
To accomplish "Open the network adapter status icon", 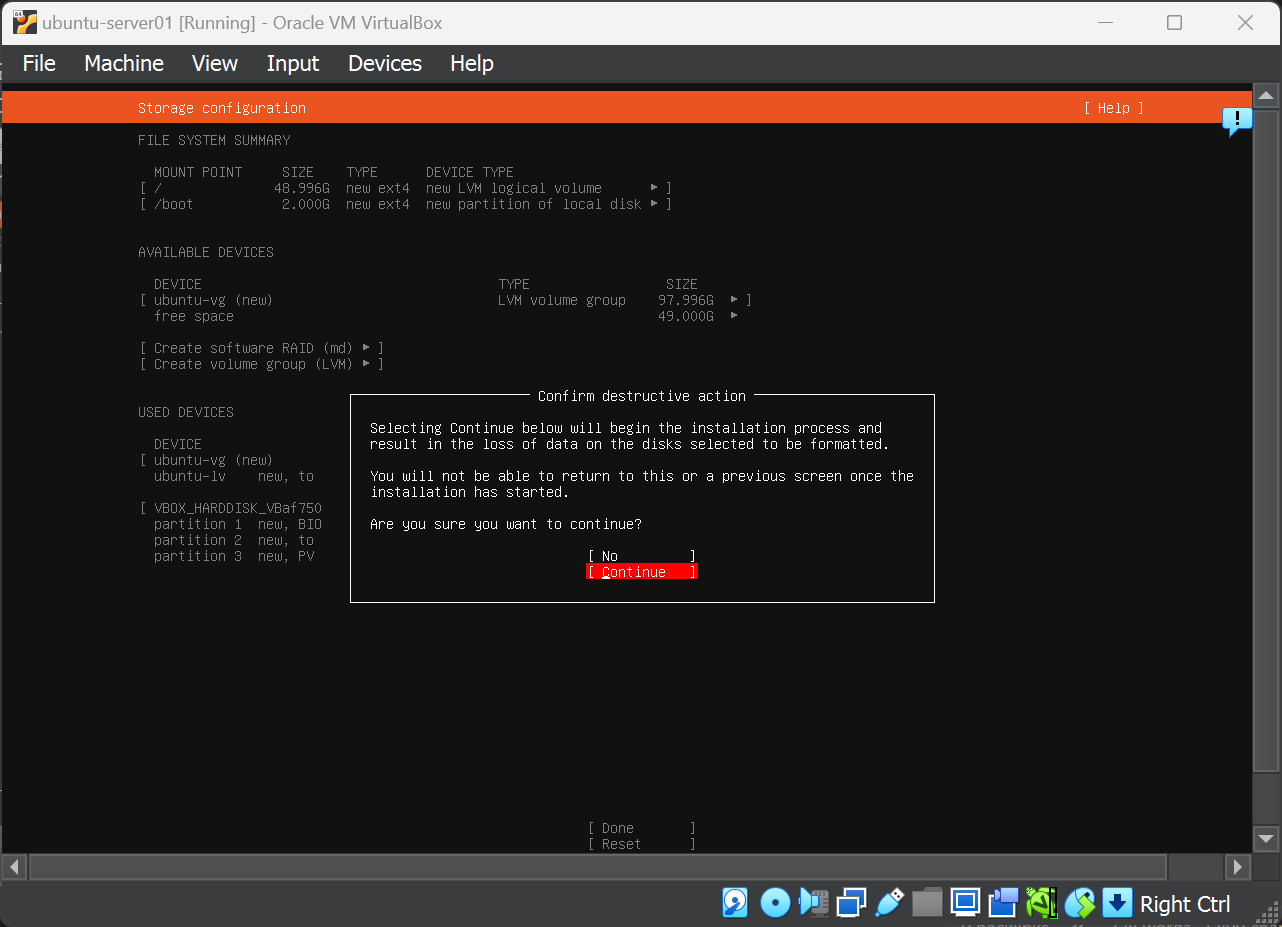I will [x=851, y=903].
